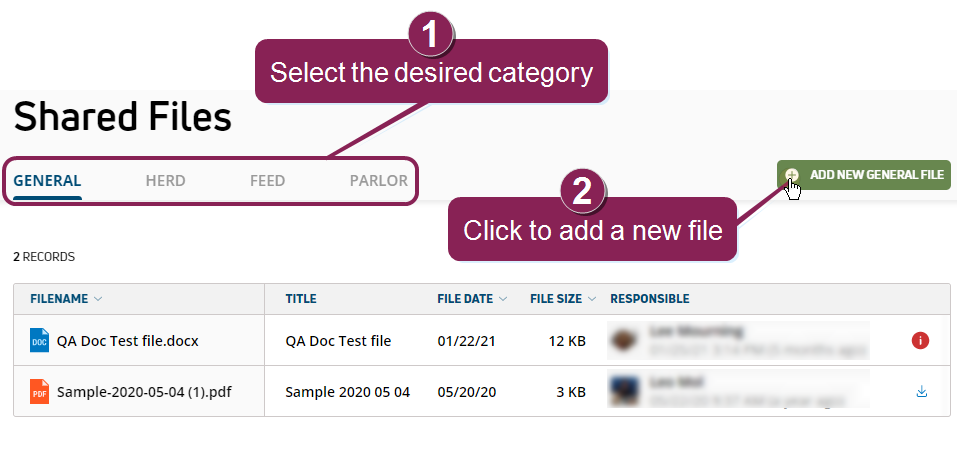Image resolution: width=957 pixels, height=455 pixels.
Task: Click the DOCX file type icon
Action: pos(39,340)
